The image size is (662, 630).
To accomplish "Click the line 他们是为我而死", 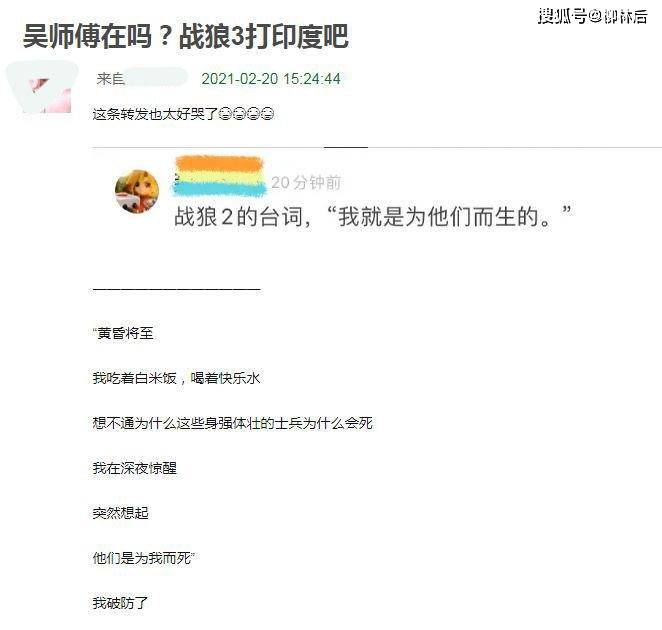I will click(144, 558).
